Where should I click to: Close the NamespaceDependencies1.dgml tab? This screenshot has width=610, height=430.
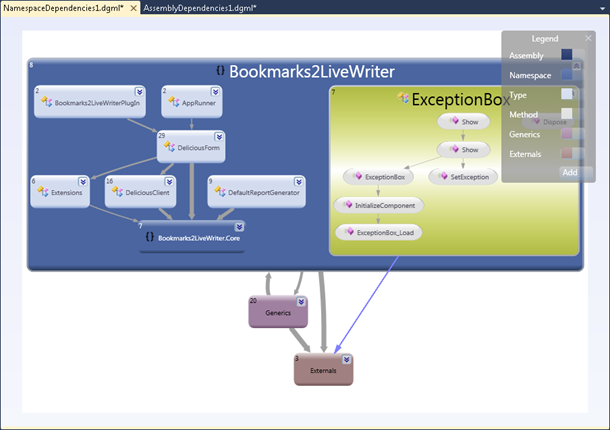click(133, 8)
